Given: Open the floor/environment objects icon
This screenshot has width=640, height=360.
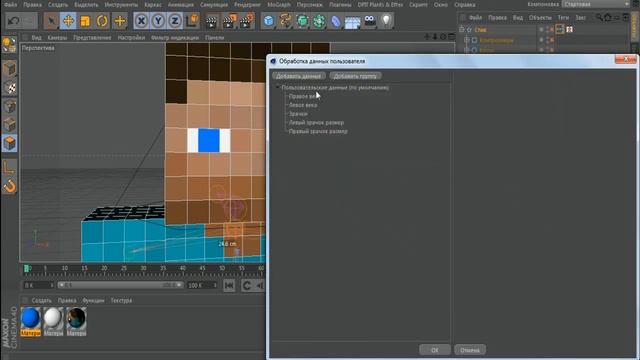Looking at the screenshot, I should [x=352, y=21].
